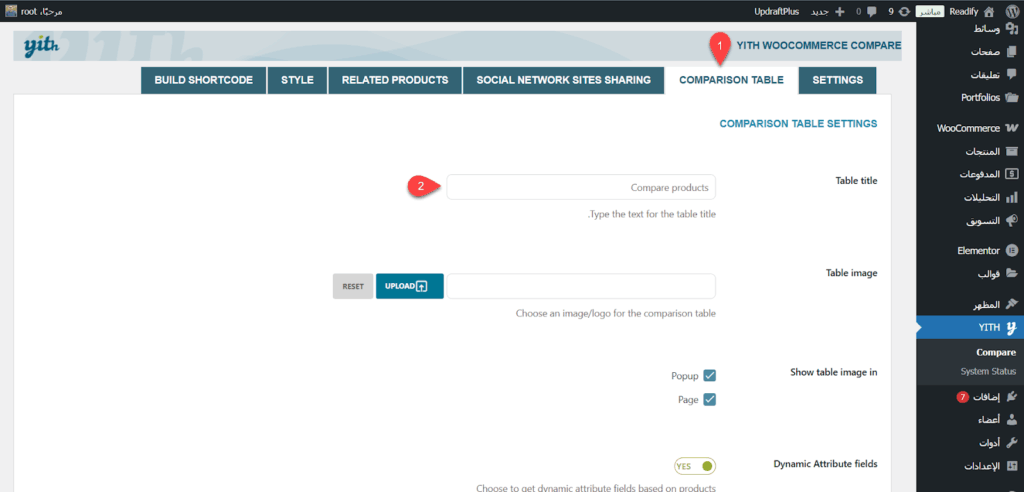Open أدوات tools wrench icon

pyautogui.click(x=1012, y=443)
